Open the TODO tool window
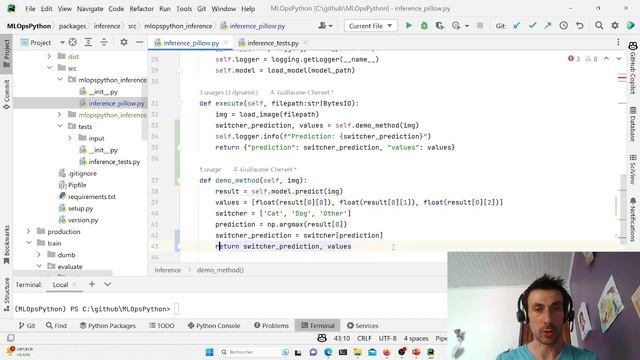Viewport: 640px width, 360px height. (162, 325)
